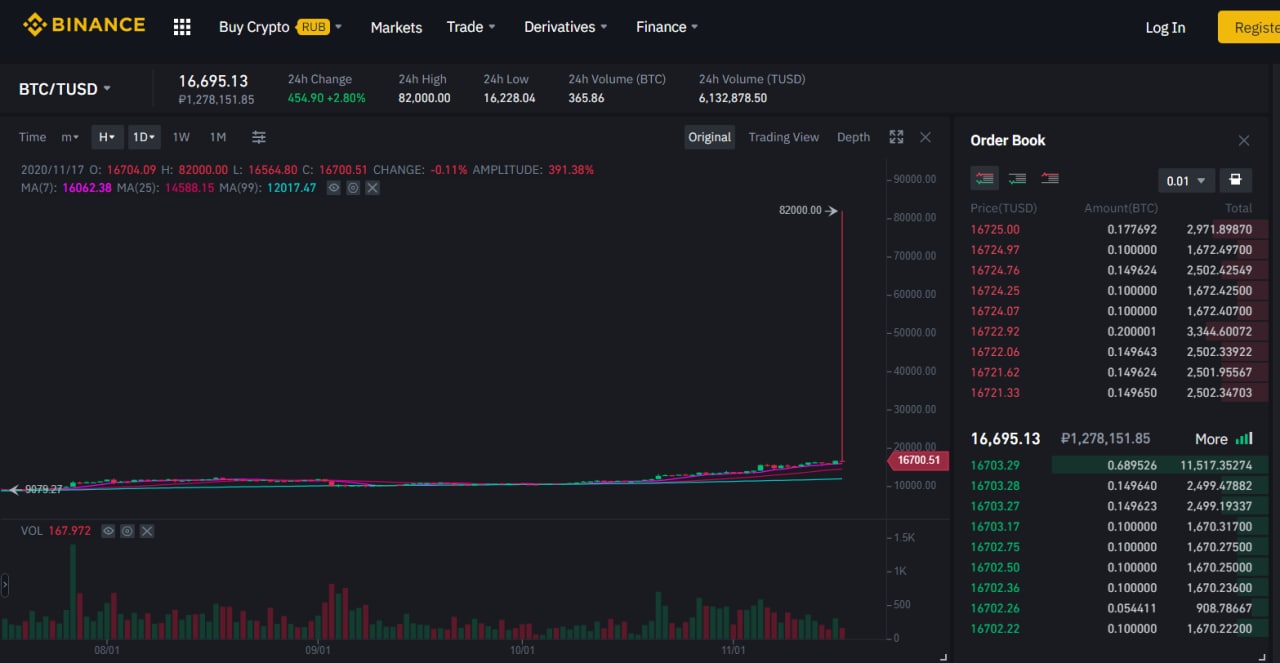The height and width of the screenshot is (663, 1280).
Task: Click the signal bars icon beside More
Action: coord(1244,438)
